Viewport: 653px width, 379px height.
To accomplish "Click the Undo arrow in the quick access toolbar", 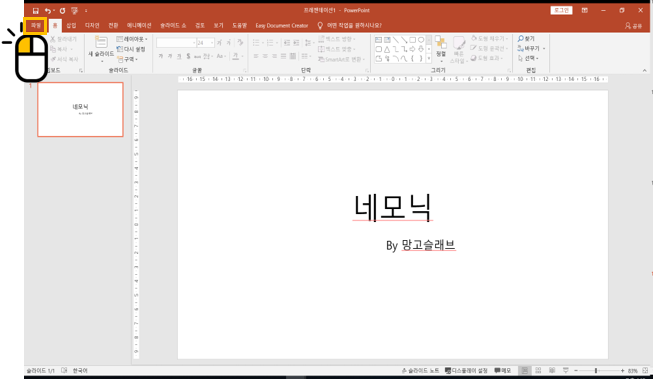I will [x=48, y=10].
